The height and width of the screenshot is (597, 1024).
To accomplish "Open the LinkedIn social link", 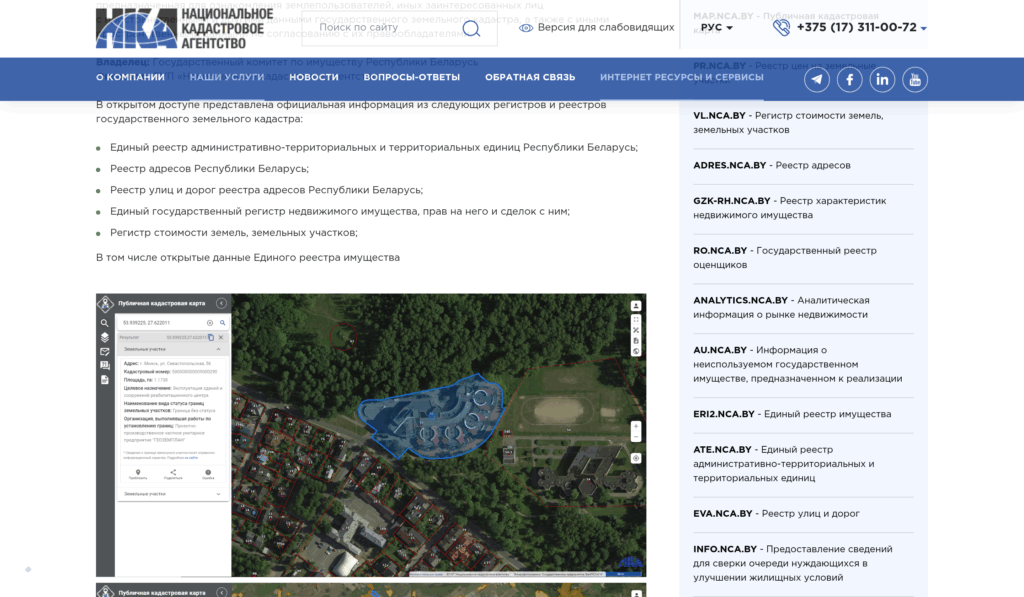I will coord(882,80).
